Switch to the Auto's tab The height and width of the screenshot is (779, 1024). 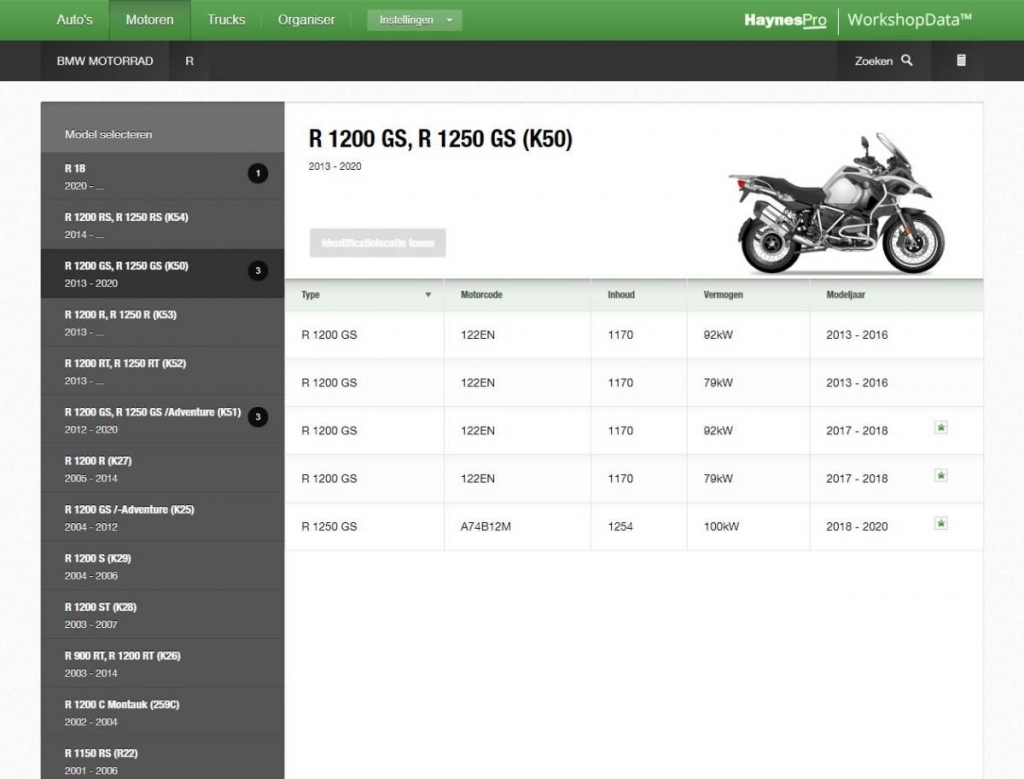coord(74,20)
